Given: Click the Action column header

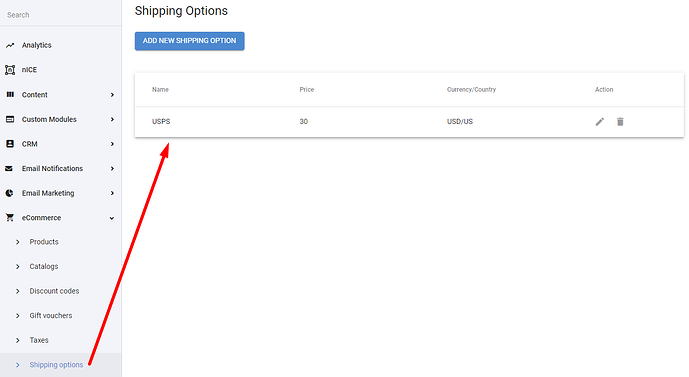Looking at the screenshot, I should (604, 89).
